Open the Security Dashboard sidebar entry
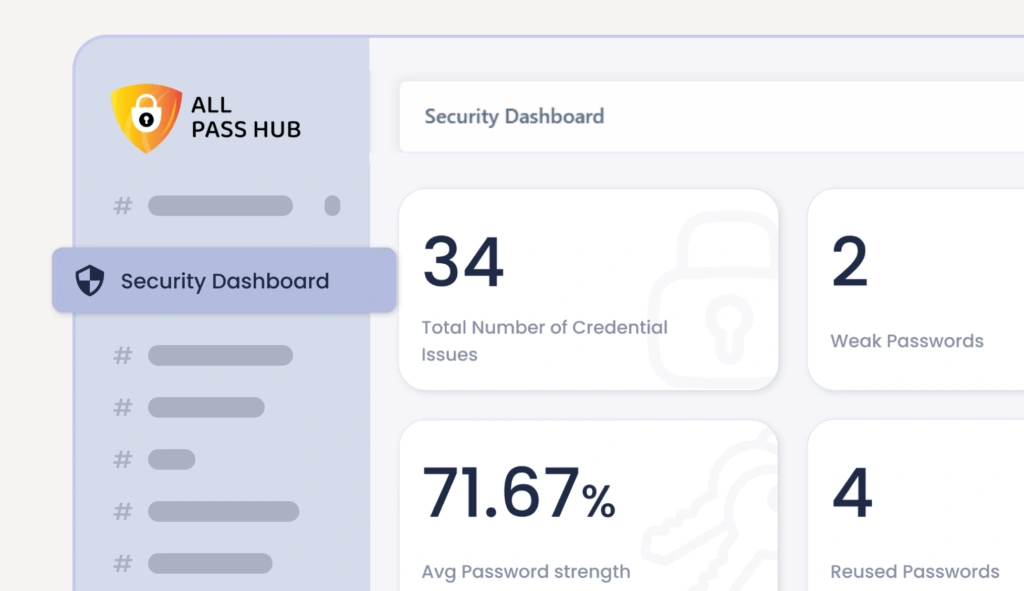Screen dimensions: 1024x591 [224, 281]
